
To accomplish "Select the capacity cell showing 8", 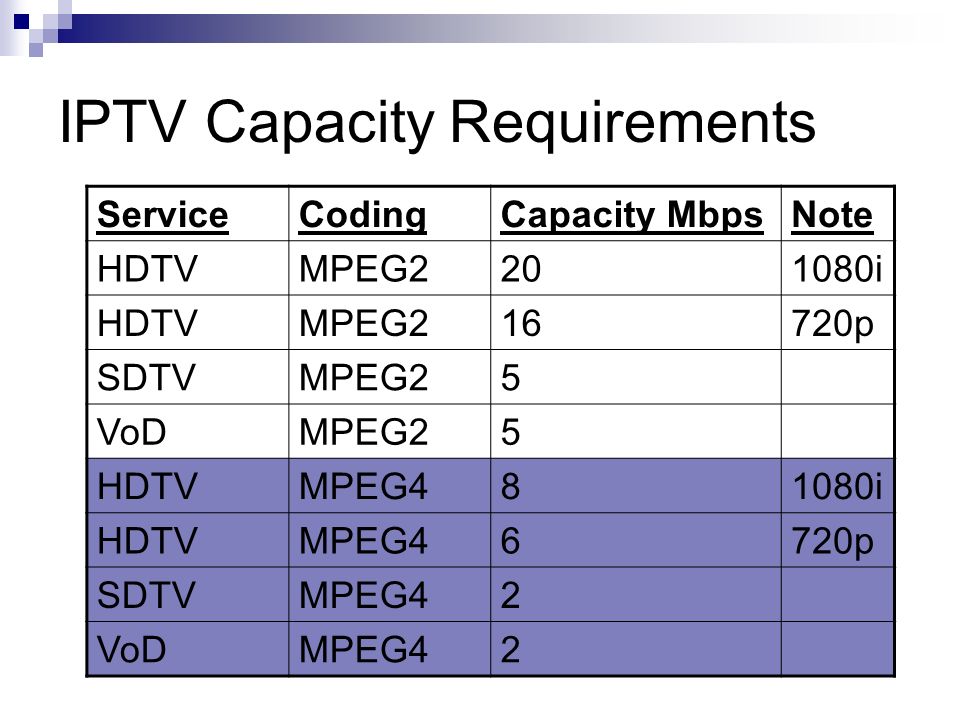I will 636,486.
